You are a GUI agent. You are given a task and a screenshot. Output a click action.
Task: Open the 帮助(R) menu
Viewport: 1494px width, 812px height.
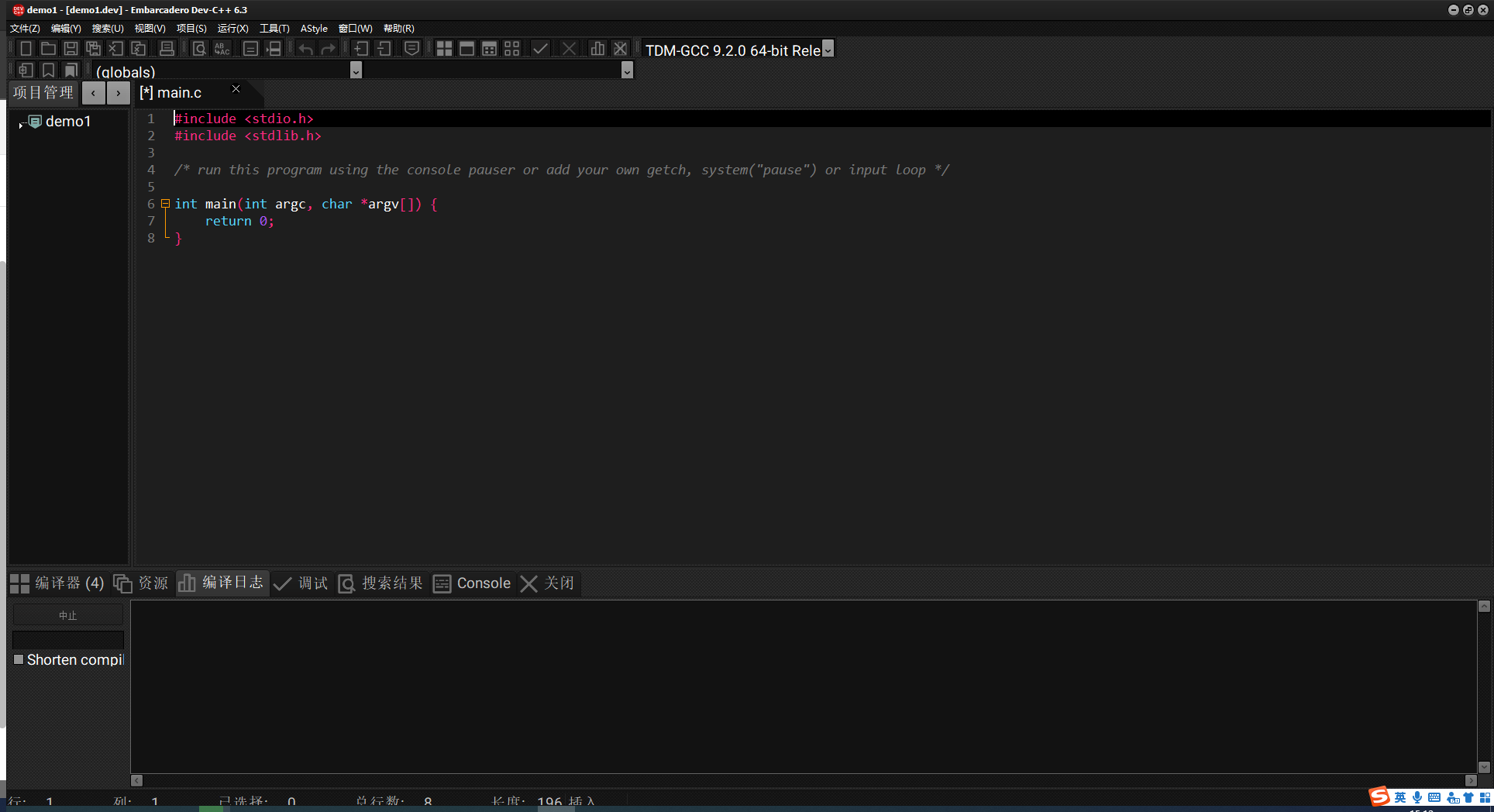pos(398,28)
